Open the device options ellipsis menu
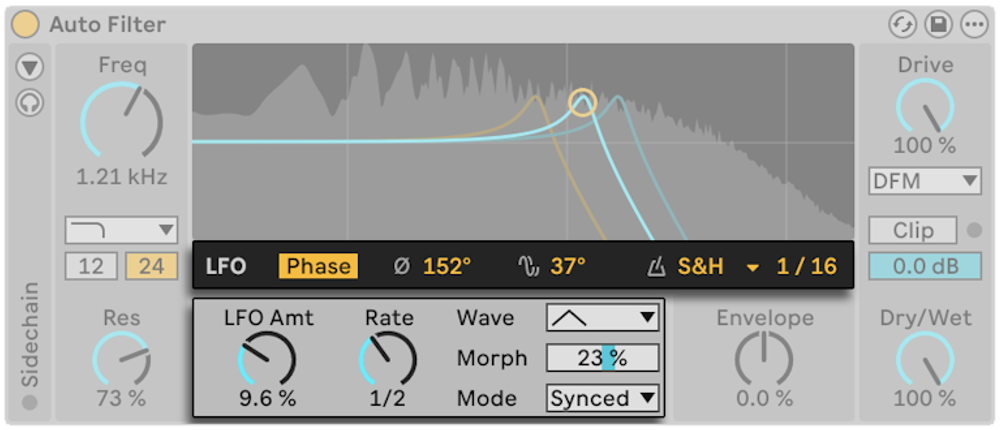The height and width of the screenshot is (430, 1000). point(974,25)
